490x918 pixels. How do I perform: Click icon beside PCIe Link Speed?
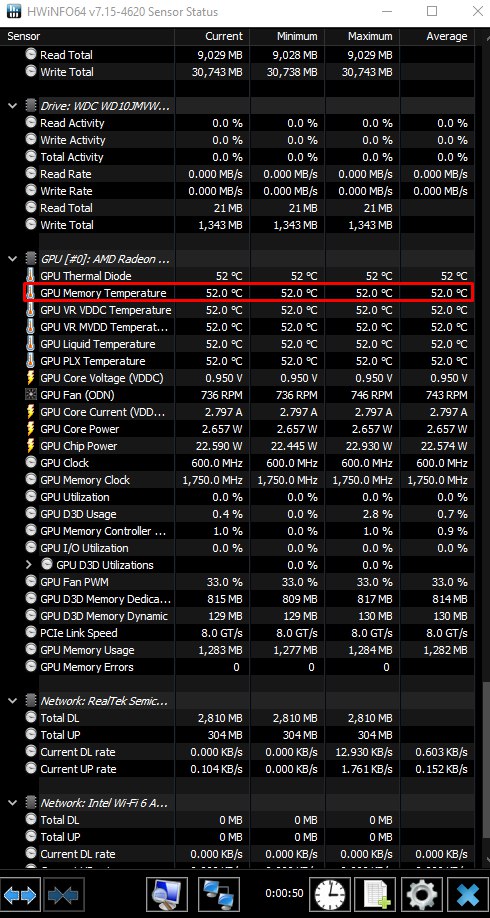pos(31,632)
